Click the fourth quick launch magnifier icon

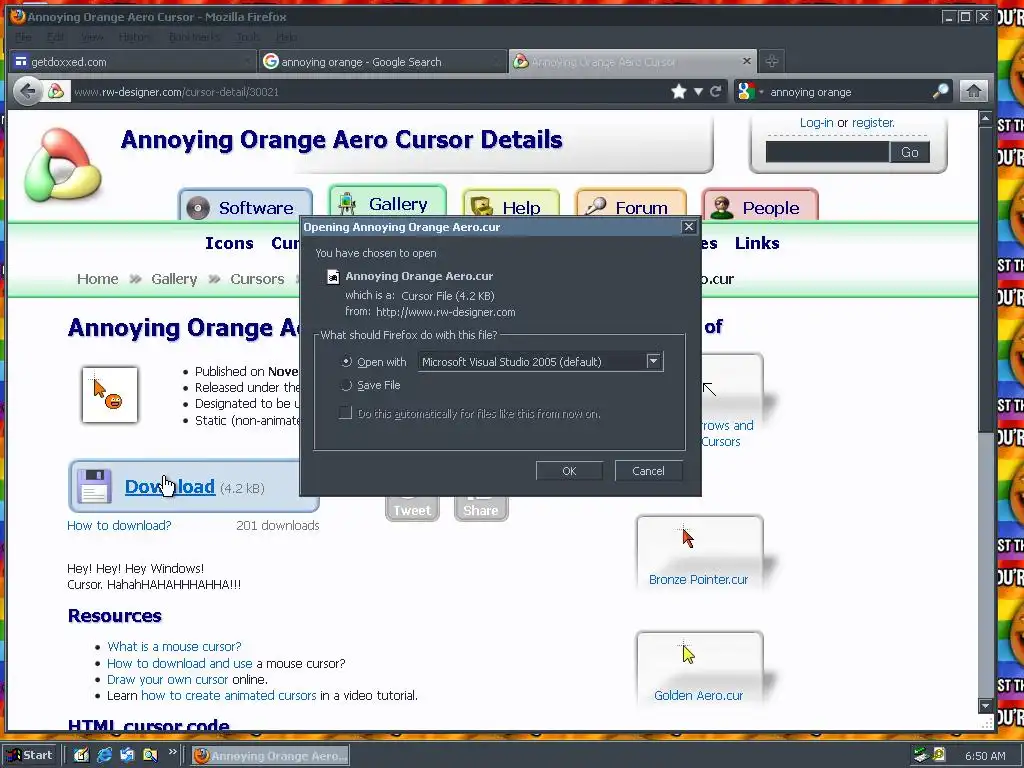coord(150,755)
